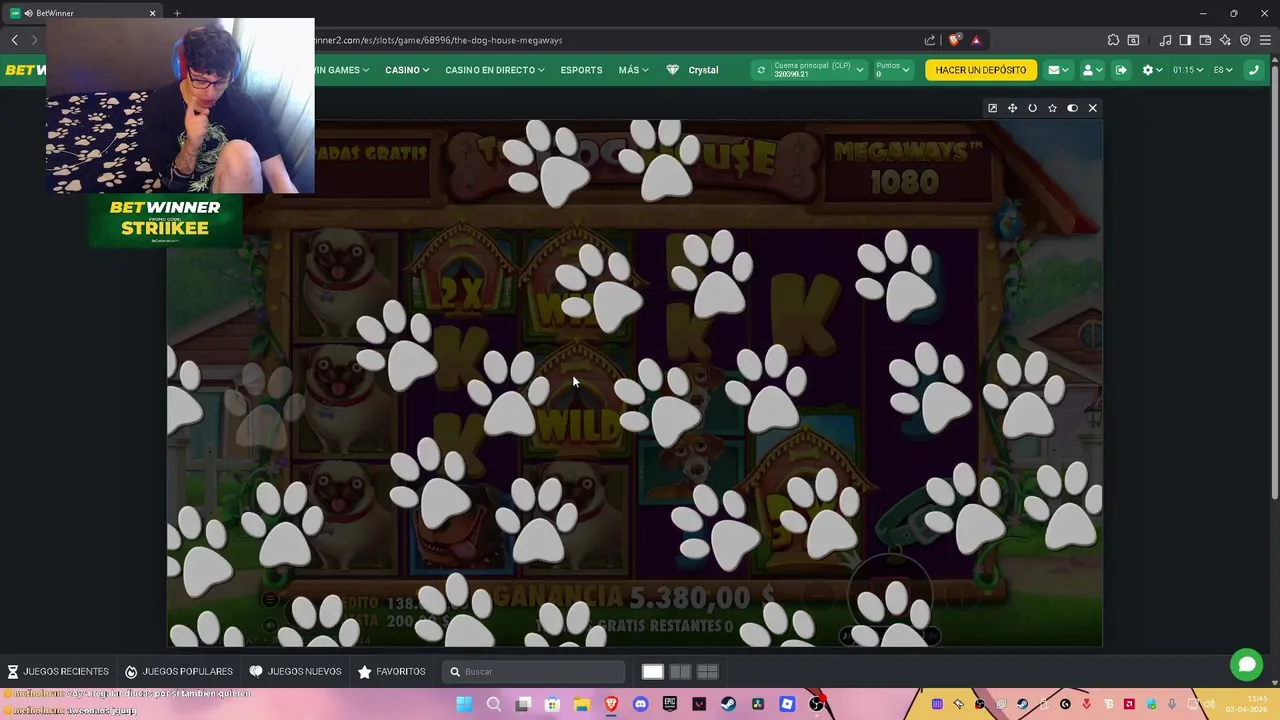Add the game to favorites star

[x=1052, y=108]
